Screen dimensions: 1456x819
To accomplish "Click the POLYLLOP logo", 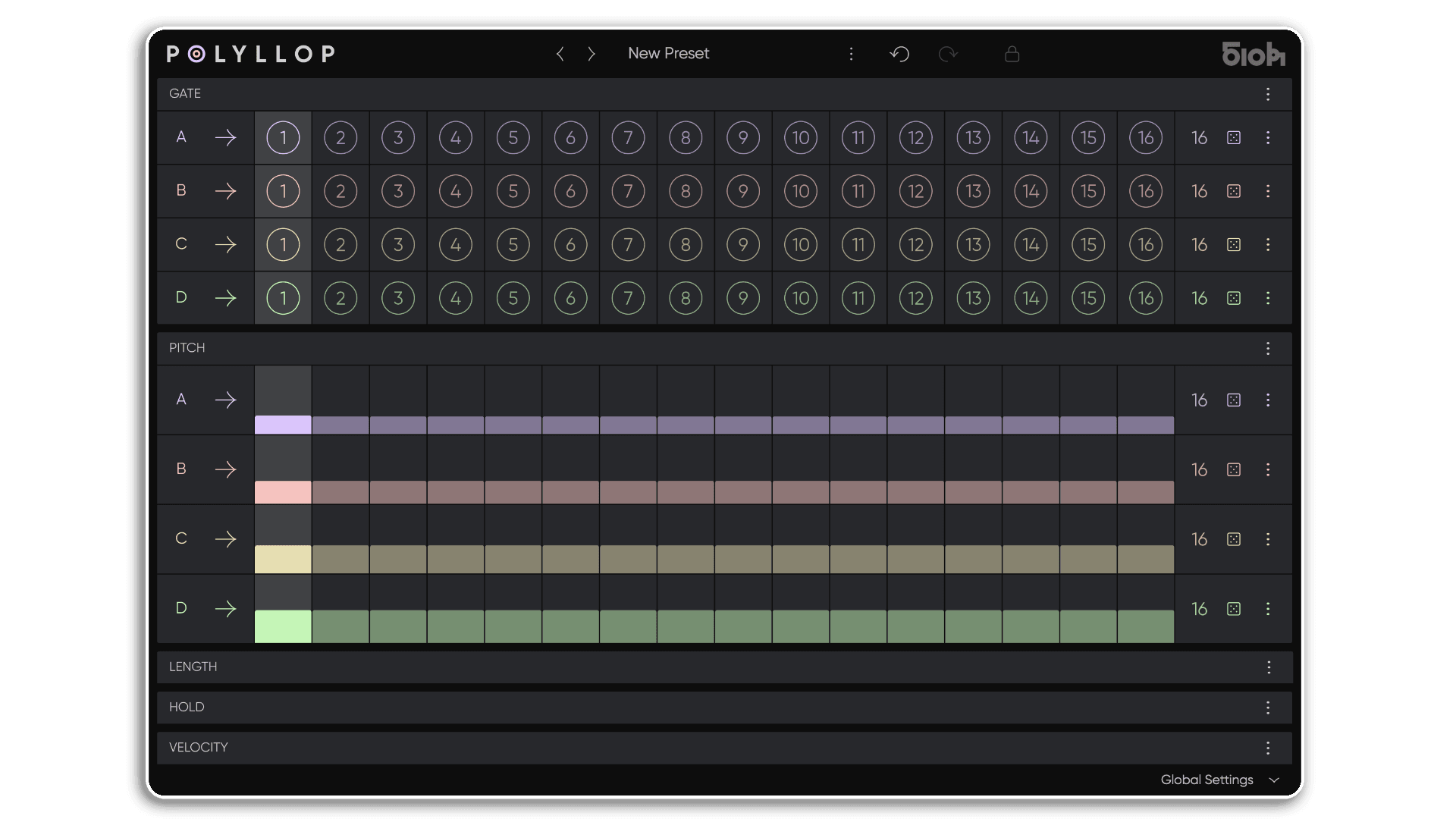I will pyautogui.click(x=251, y=54).
